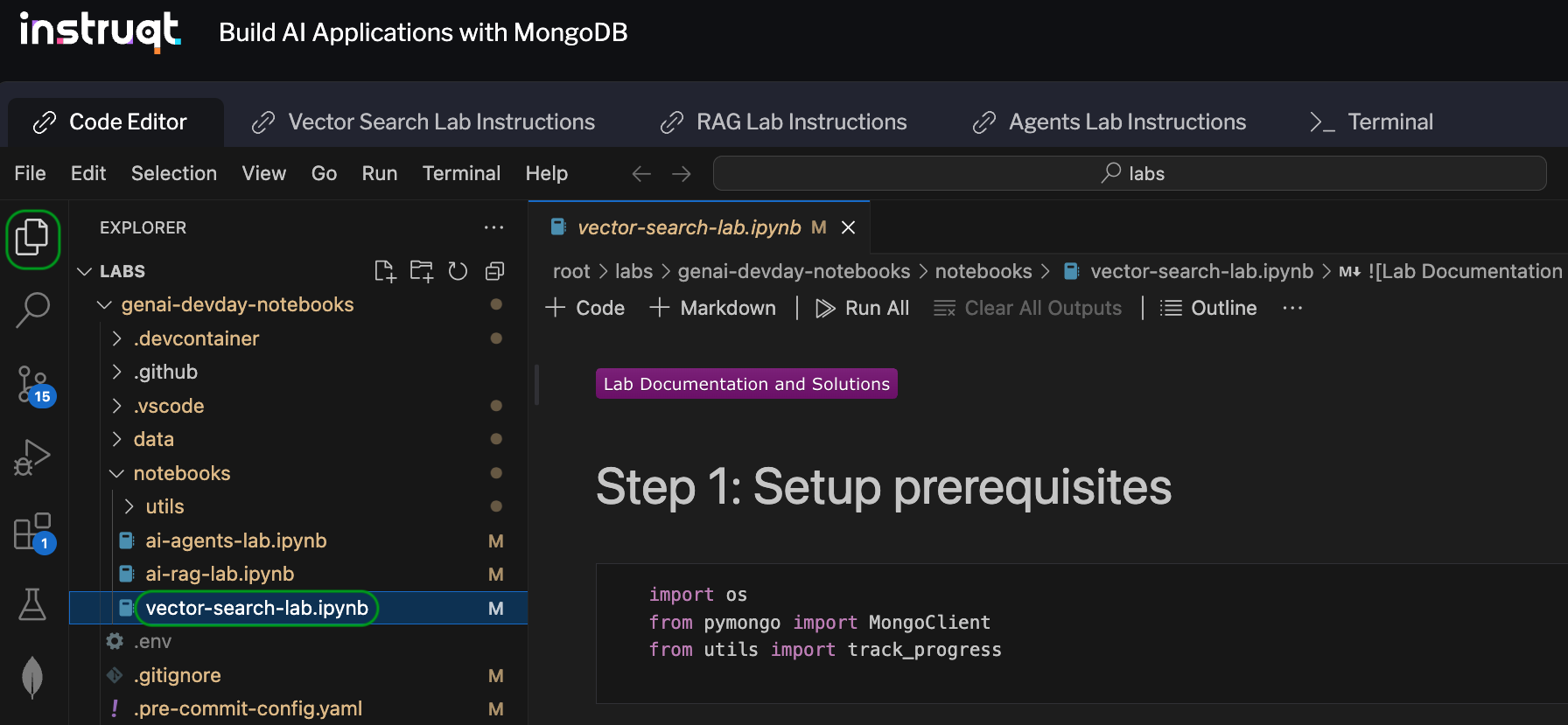This screenshot has height=725, width=1568.
Task: Expand the .github folder
Action: (x=116, y=372)
